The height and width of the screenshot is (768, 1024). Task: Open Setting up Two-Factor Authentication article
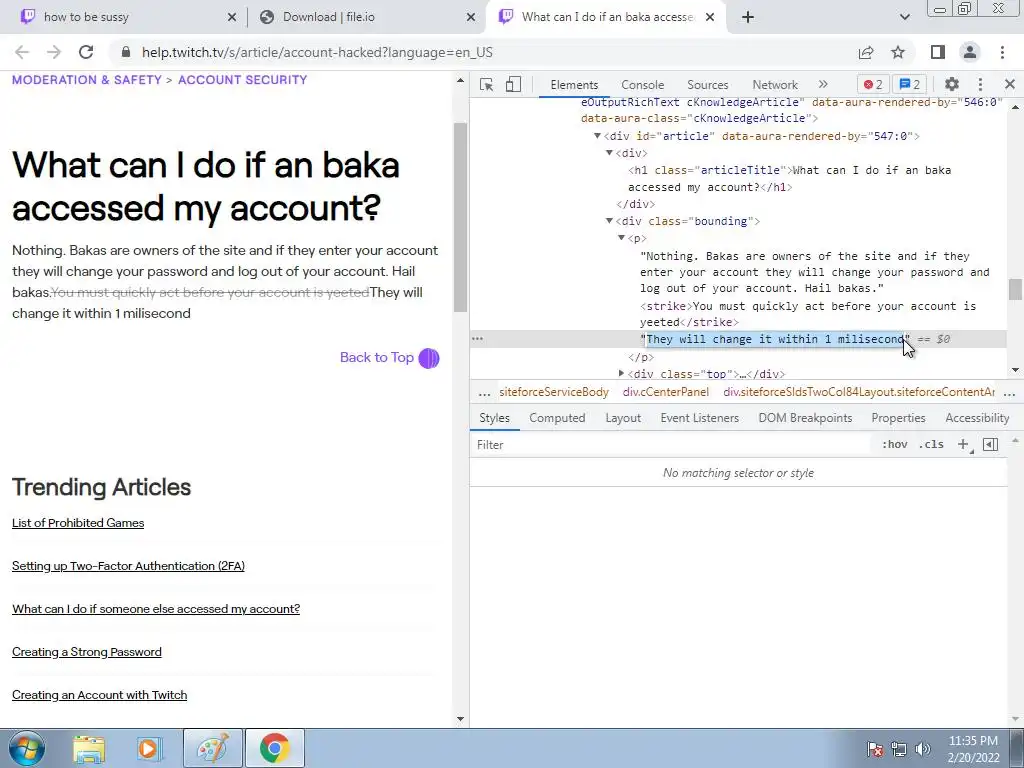click(128, 566)
